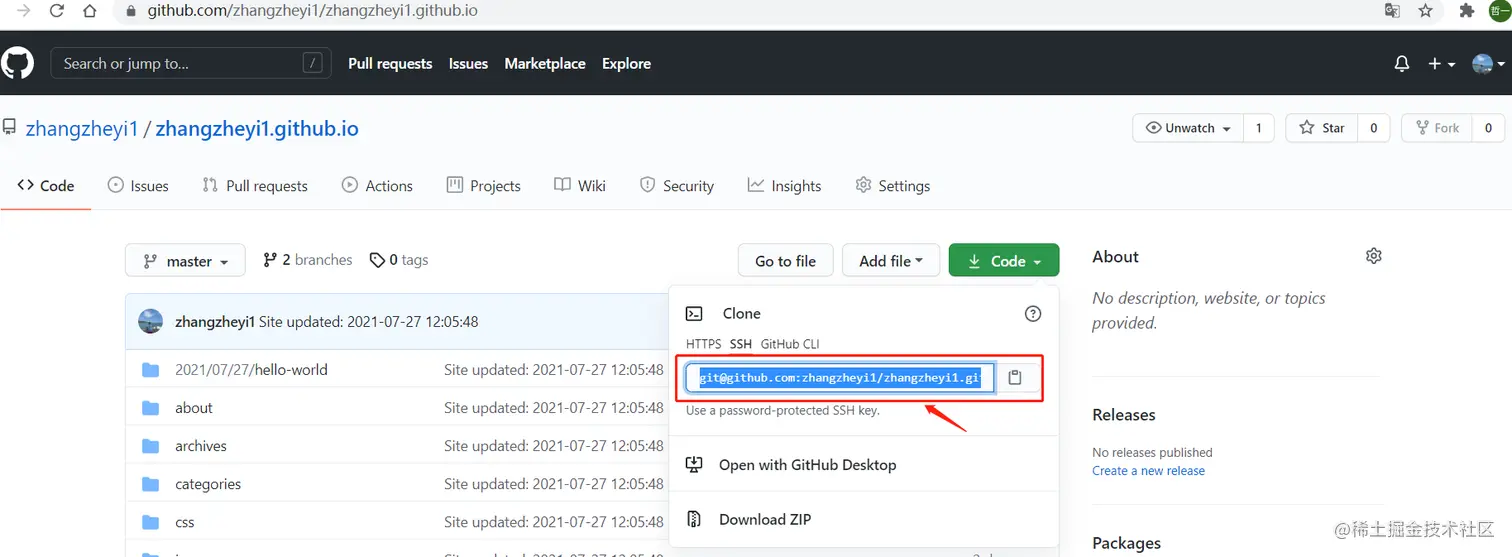Click the browser forward arrow
This screenshot has width=1512, height=557.
click(24, 11)
